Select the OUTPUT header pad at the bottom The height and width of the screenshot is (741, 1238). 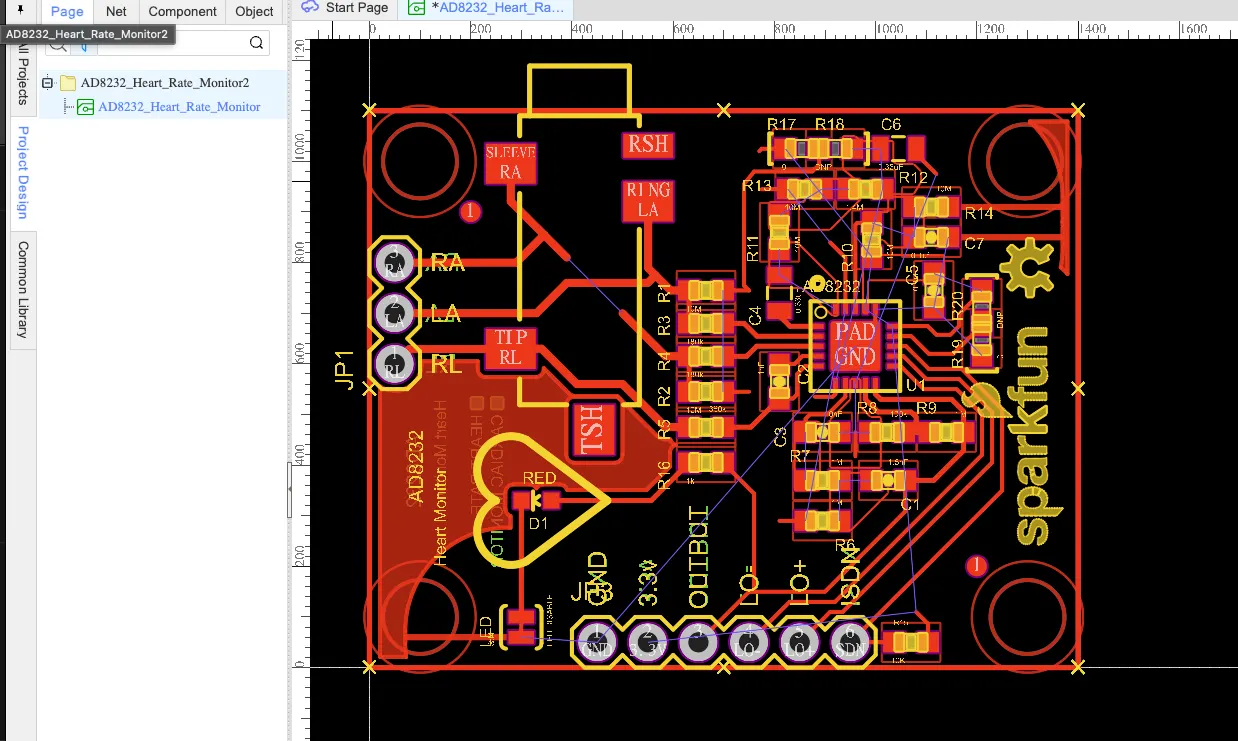699,641
